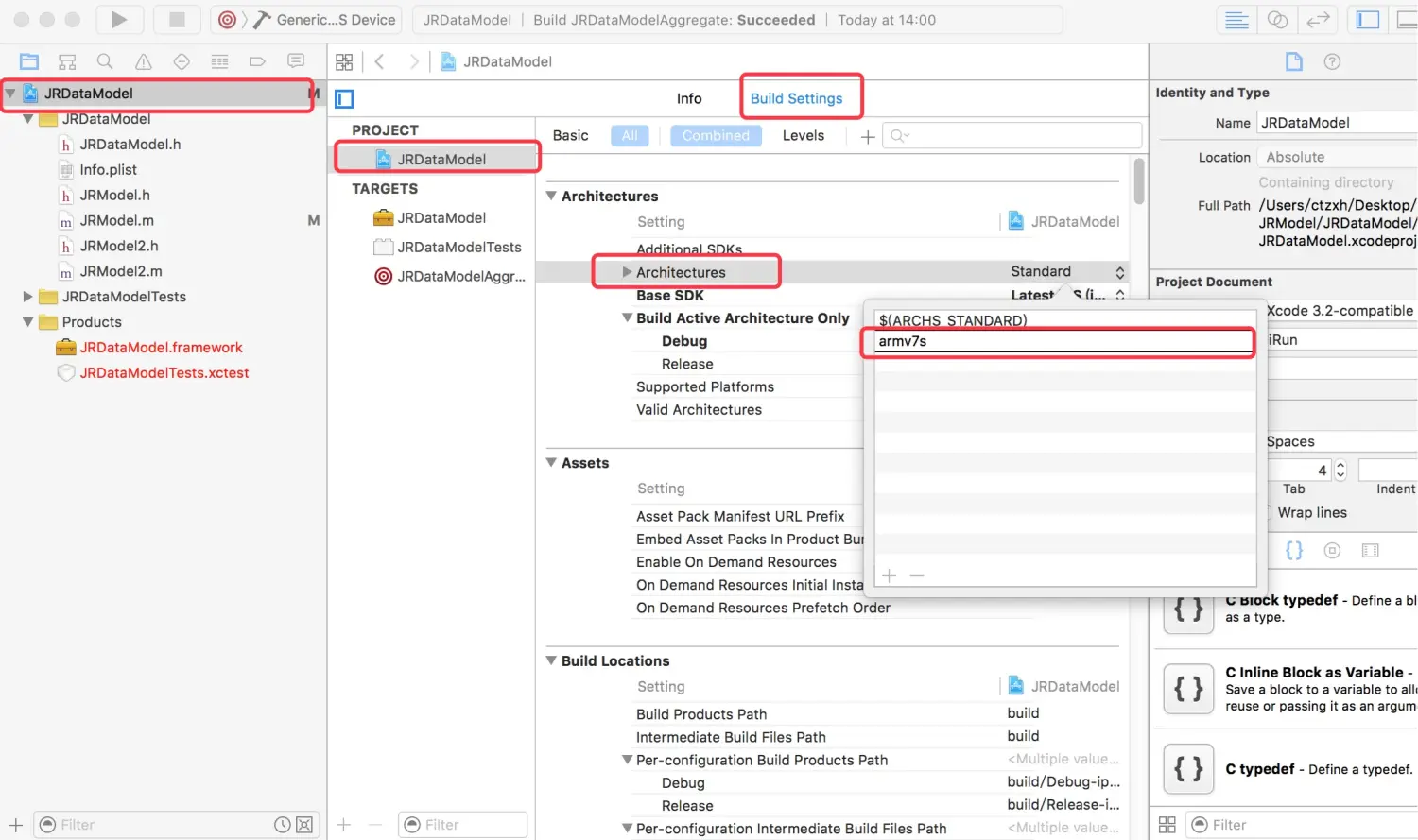Screen dimensions: 1418x840
Task: Open the Breakpoint navigator icon
Action: click(257, 61)
